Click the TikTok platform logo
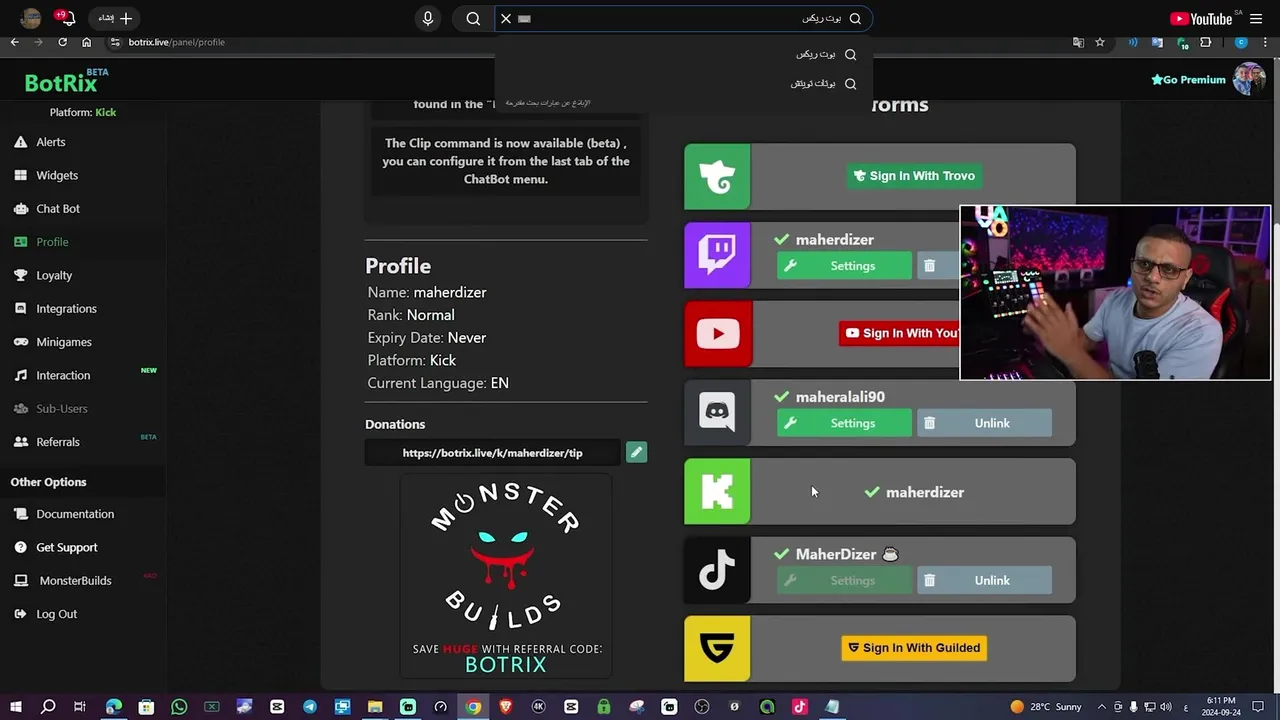Image resolution: width=1280 pixels, height=720 pixels. tap(717, 570)
